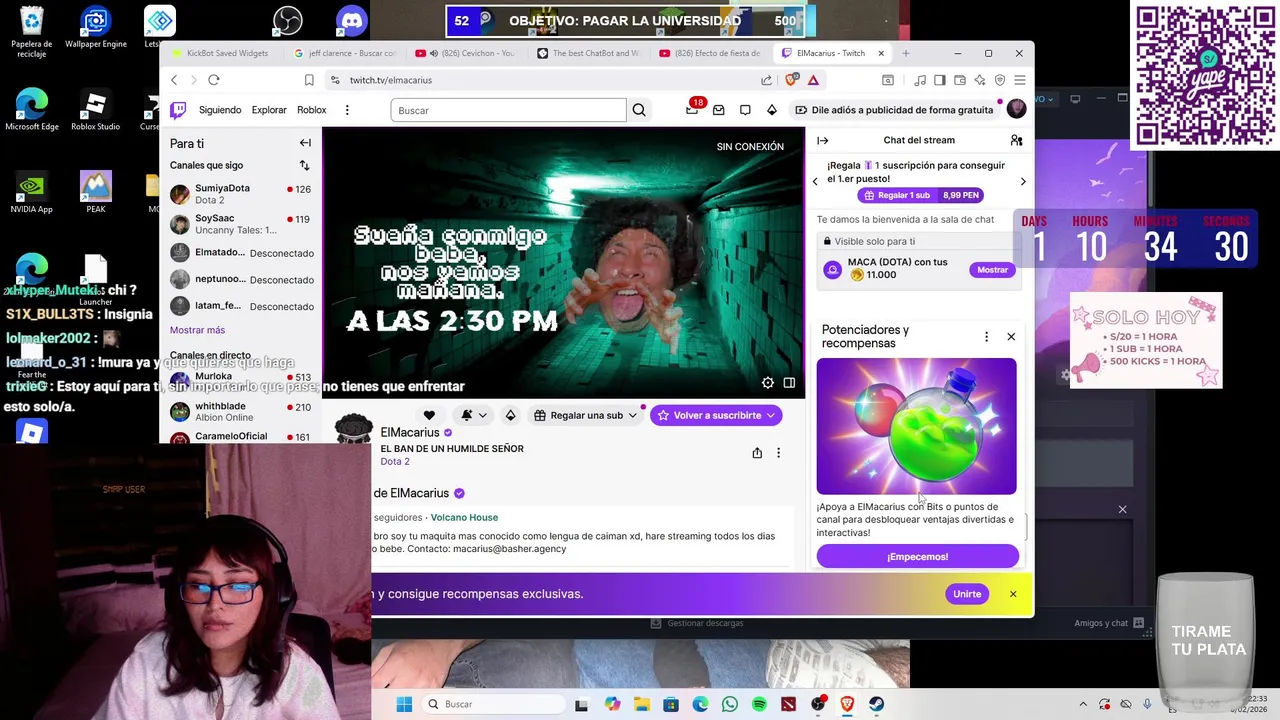This screenshot has width=1280, height=720.
Task: Open the Windows Start menu
Action: [404, 704]
